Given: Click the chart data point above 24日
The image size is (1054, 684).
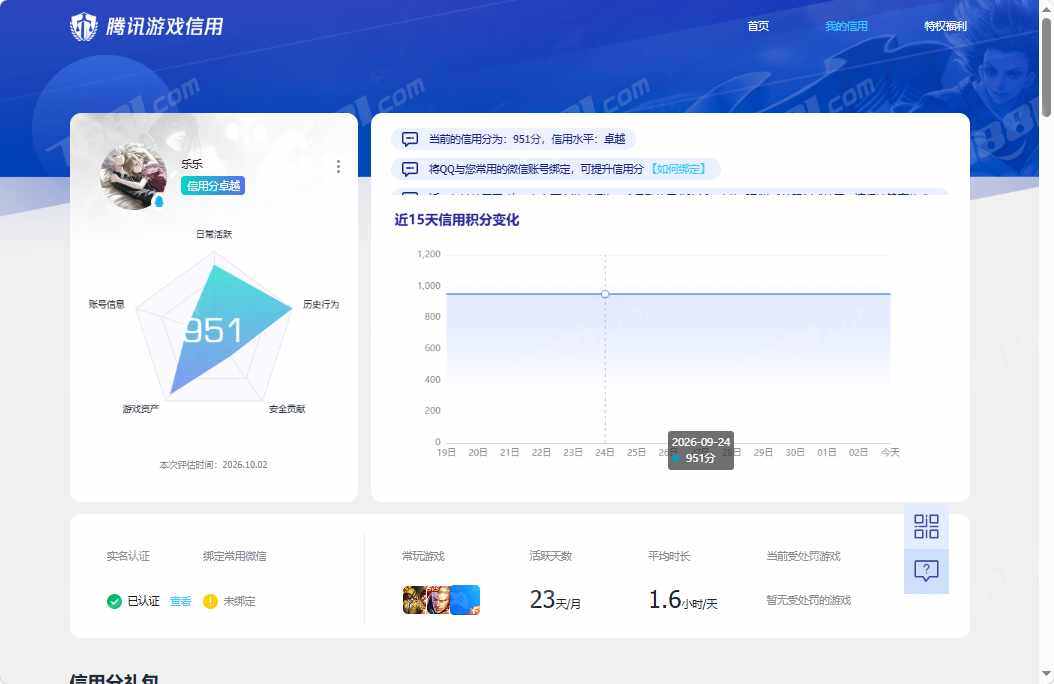Looking at the screenshot, I should [605, 294].
